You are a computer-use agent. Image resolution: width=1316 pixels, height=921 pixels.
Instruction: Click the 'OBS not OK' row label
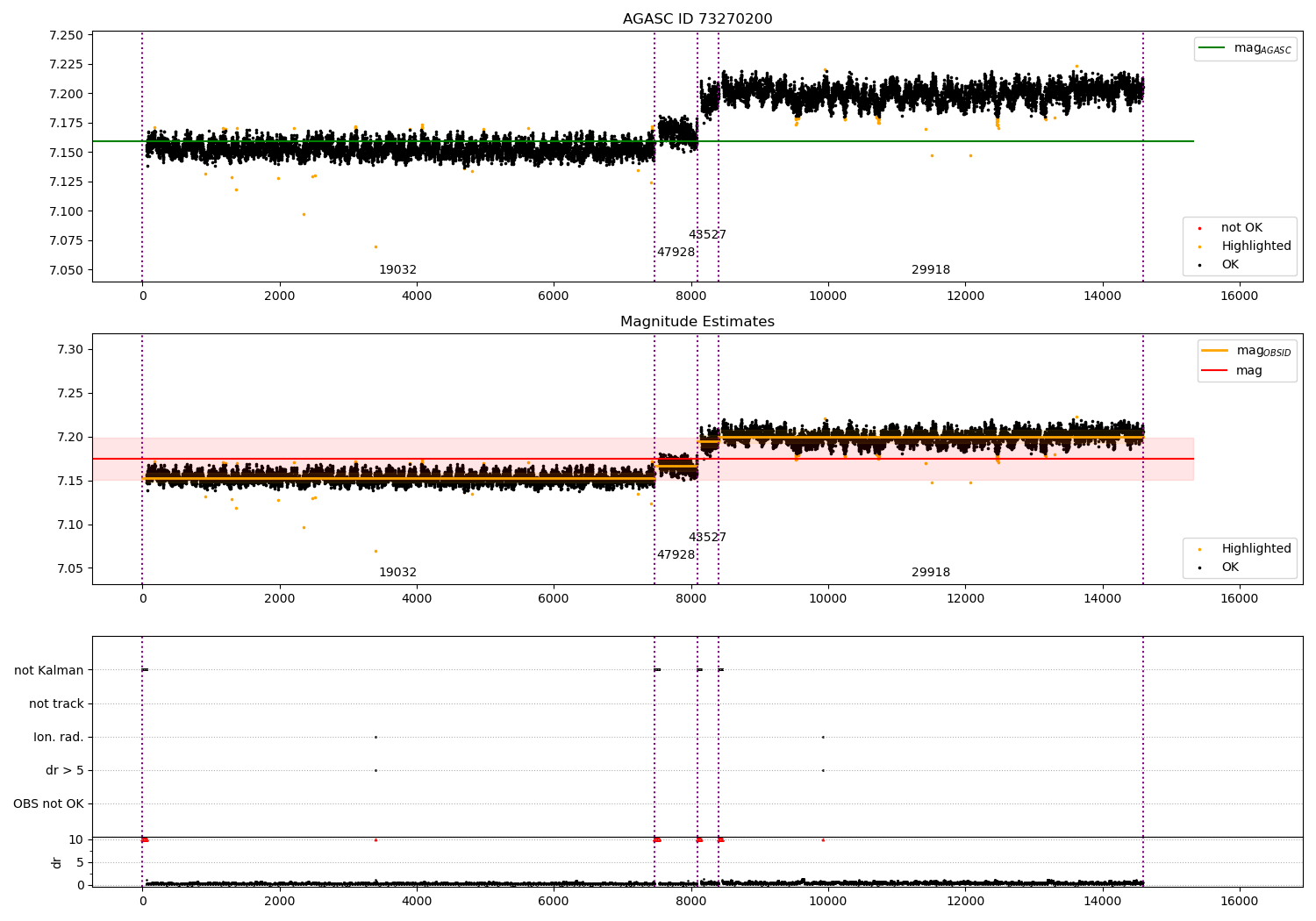pyautogui.click(x=48, y=803)
